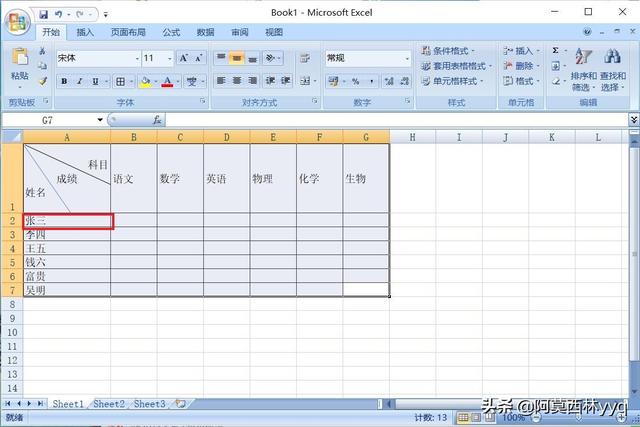
Task: Pick the yellow fill color button
Action: click(x=145, y=81)
